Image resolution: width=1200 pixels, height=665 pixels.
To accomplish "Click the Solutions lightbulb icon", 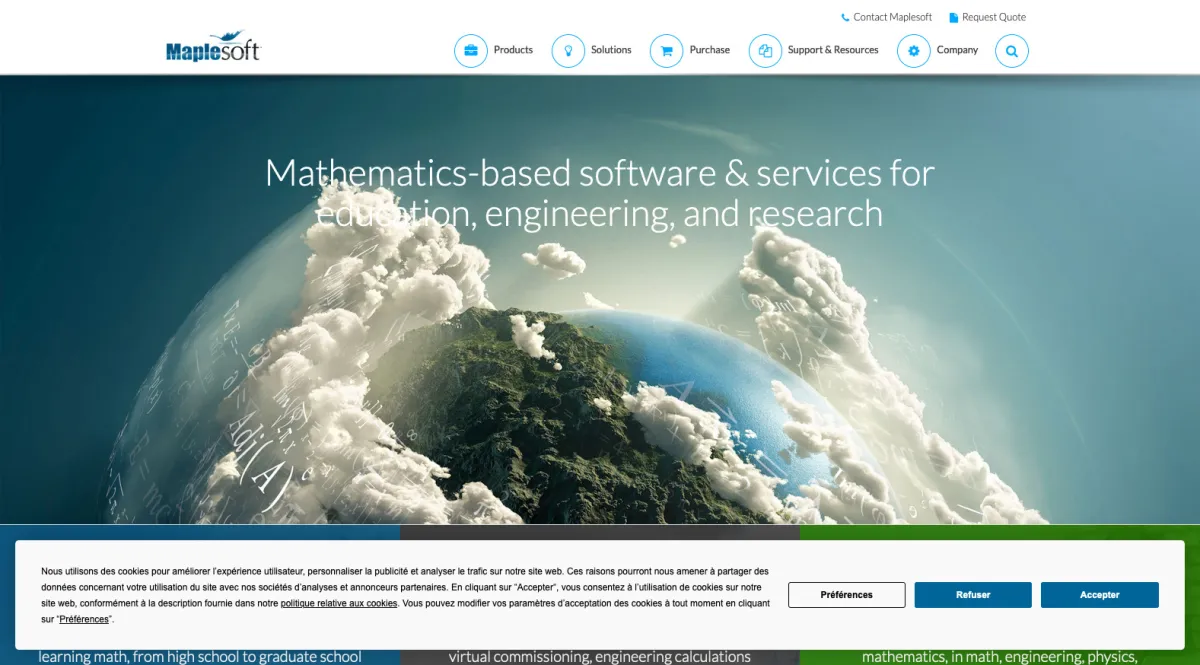I will pyautogui.click(x=568, y=51).
